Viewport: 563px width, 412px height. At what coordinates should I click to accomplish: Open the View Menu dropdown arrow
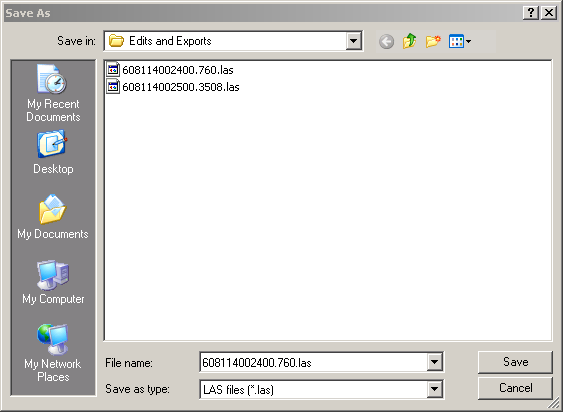click(468, 42)
